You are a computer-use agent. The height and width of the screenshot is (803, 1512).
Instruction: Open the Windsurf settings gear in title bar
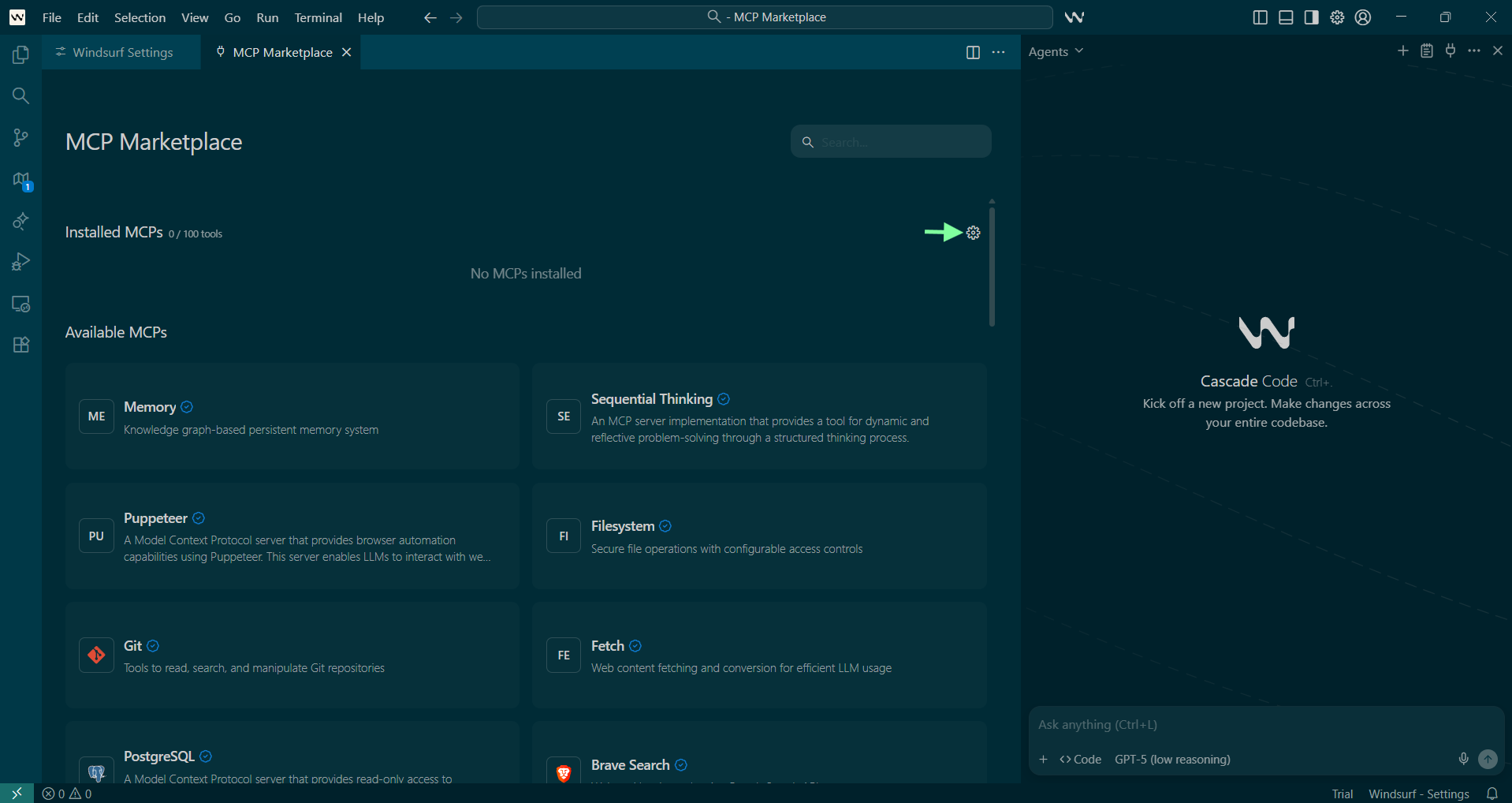coord(1337,17)
